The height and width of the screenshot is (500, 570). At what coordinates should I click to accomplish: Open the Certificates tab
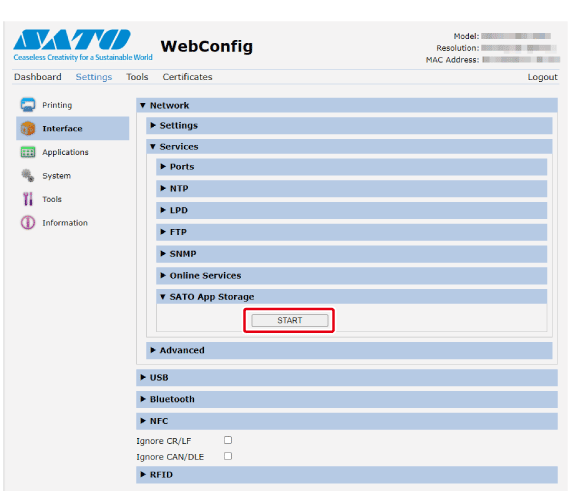pyautogui.click(x=187, y=77)
